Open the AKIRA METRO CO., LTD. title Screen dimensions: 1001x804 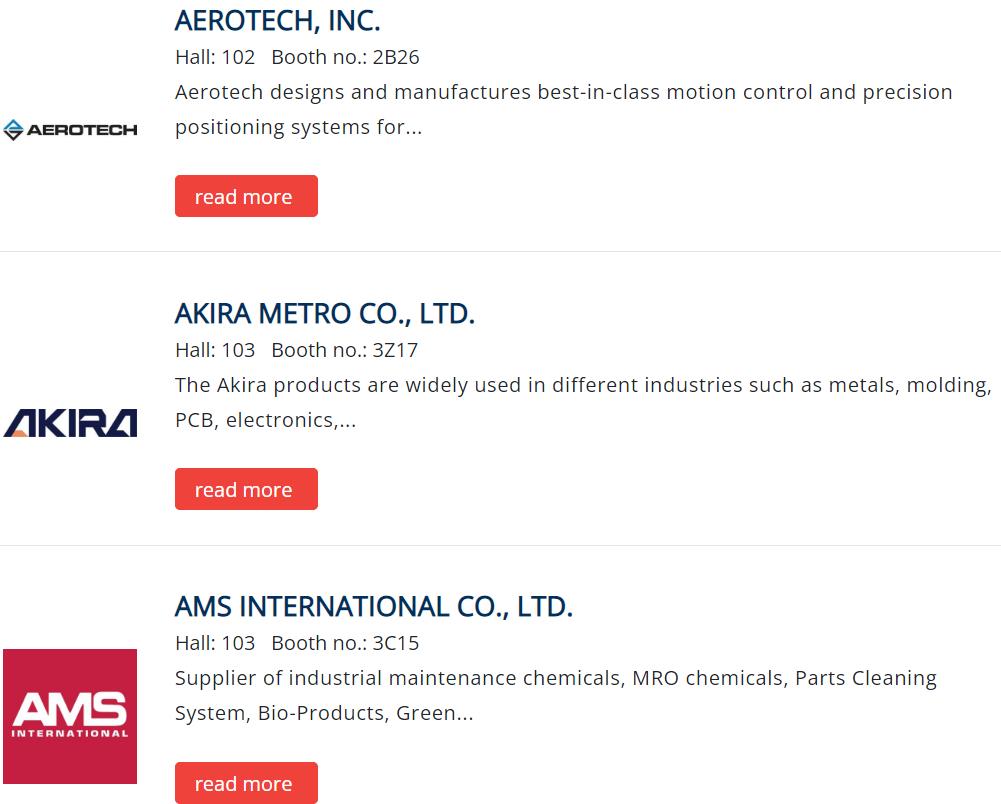click(x=325, y=314)
